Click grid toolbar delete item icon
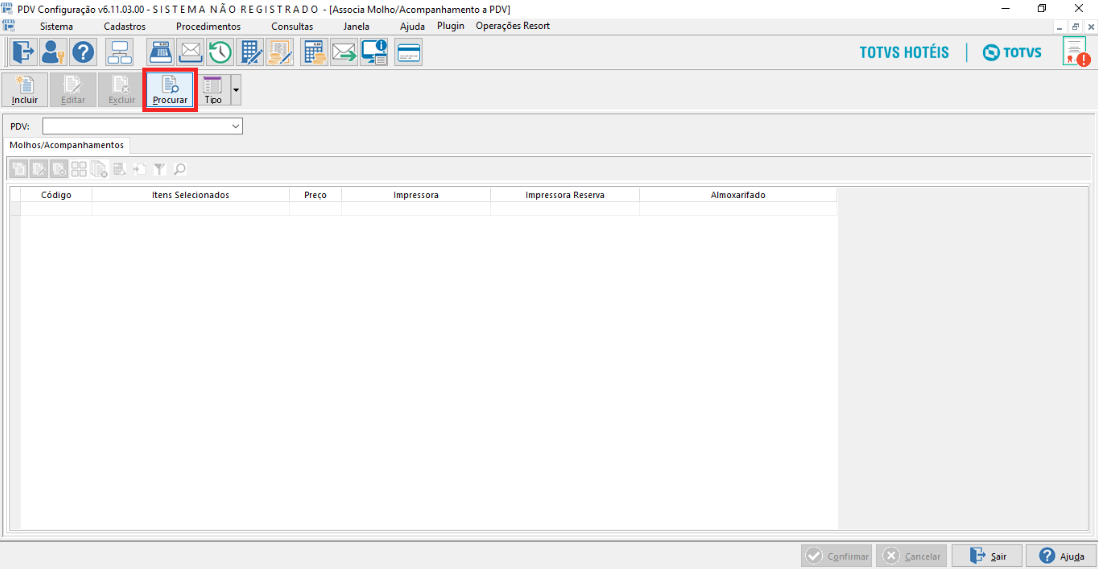 tap(59, 169)
